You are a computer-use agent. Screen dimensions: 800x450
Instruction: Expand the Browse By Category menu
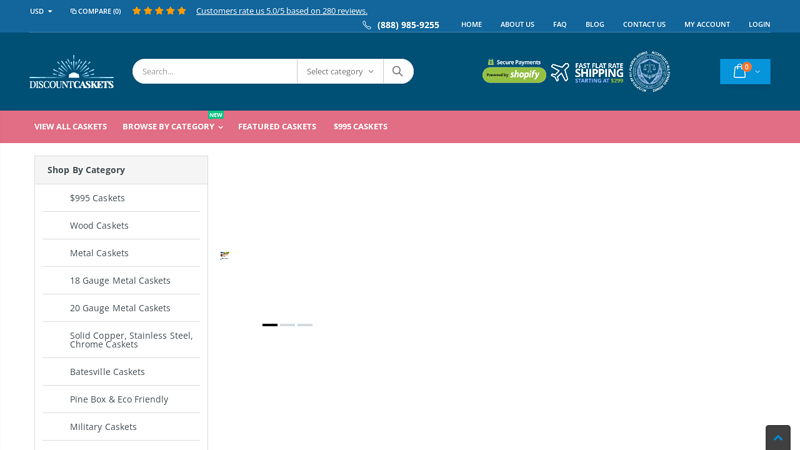(x=172, y=127)
